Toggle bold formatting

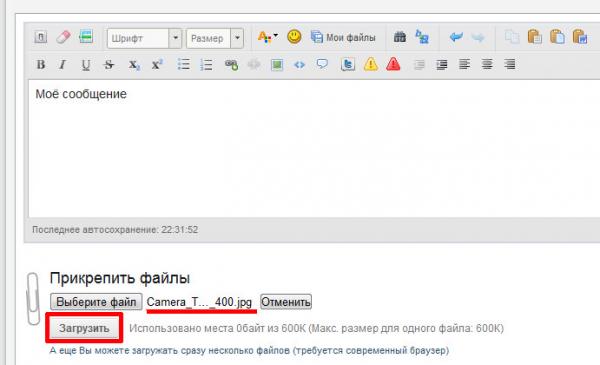click(41, 65)
